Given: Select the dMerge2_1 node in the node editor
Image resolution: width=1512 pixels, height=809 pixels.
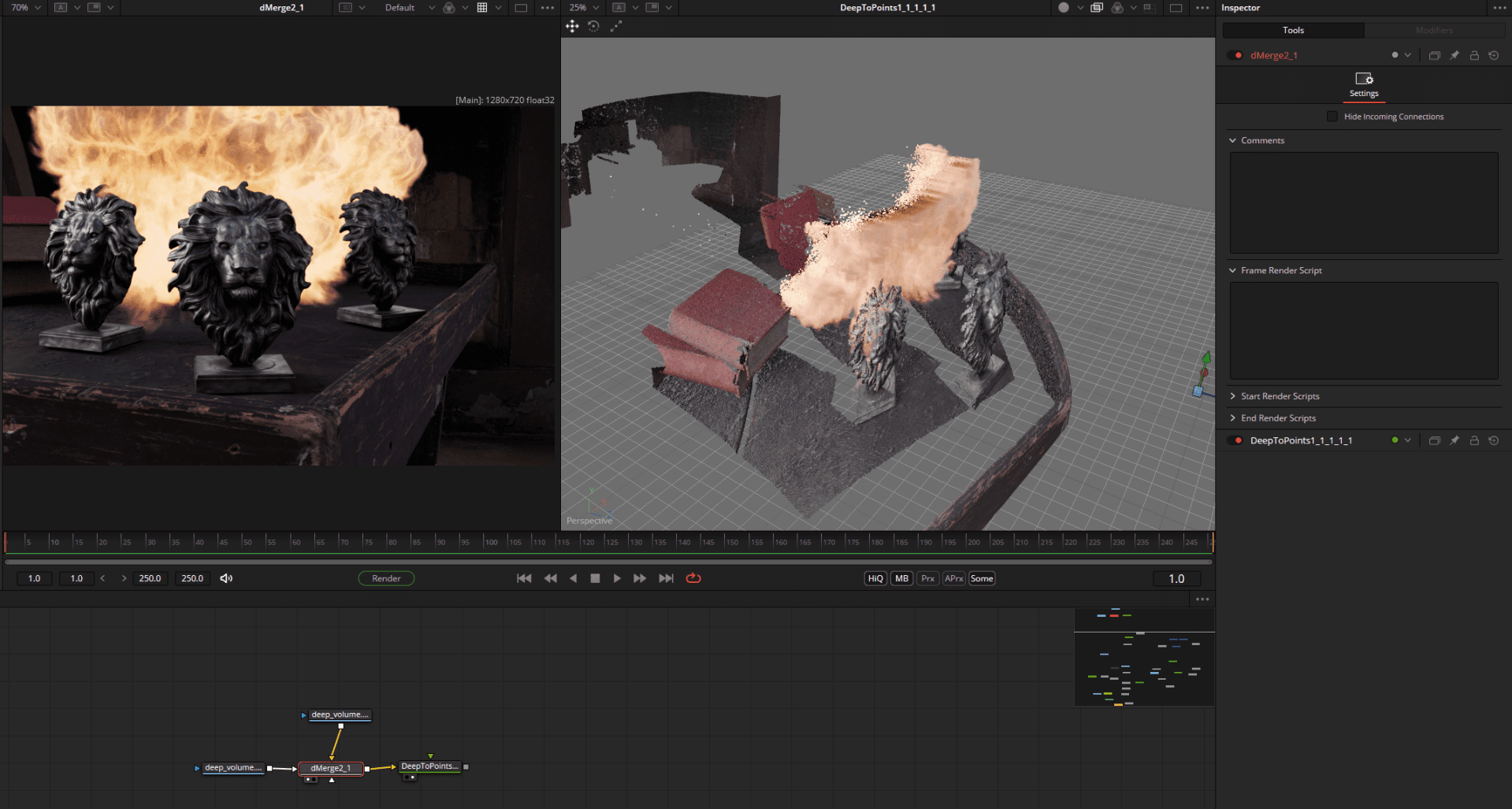Looking at the screenshot, I should [x=330, y=767].
